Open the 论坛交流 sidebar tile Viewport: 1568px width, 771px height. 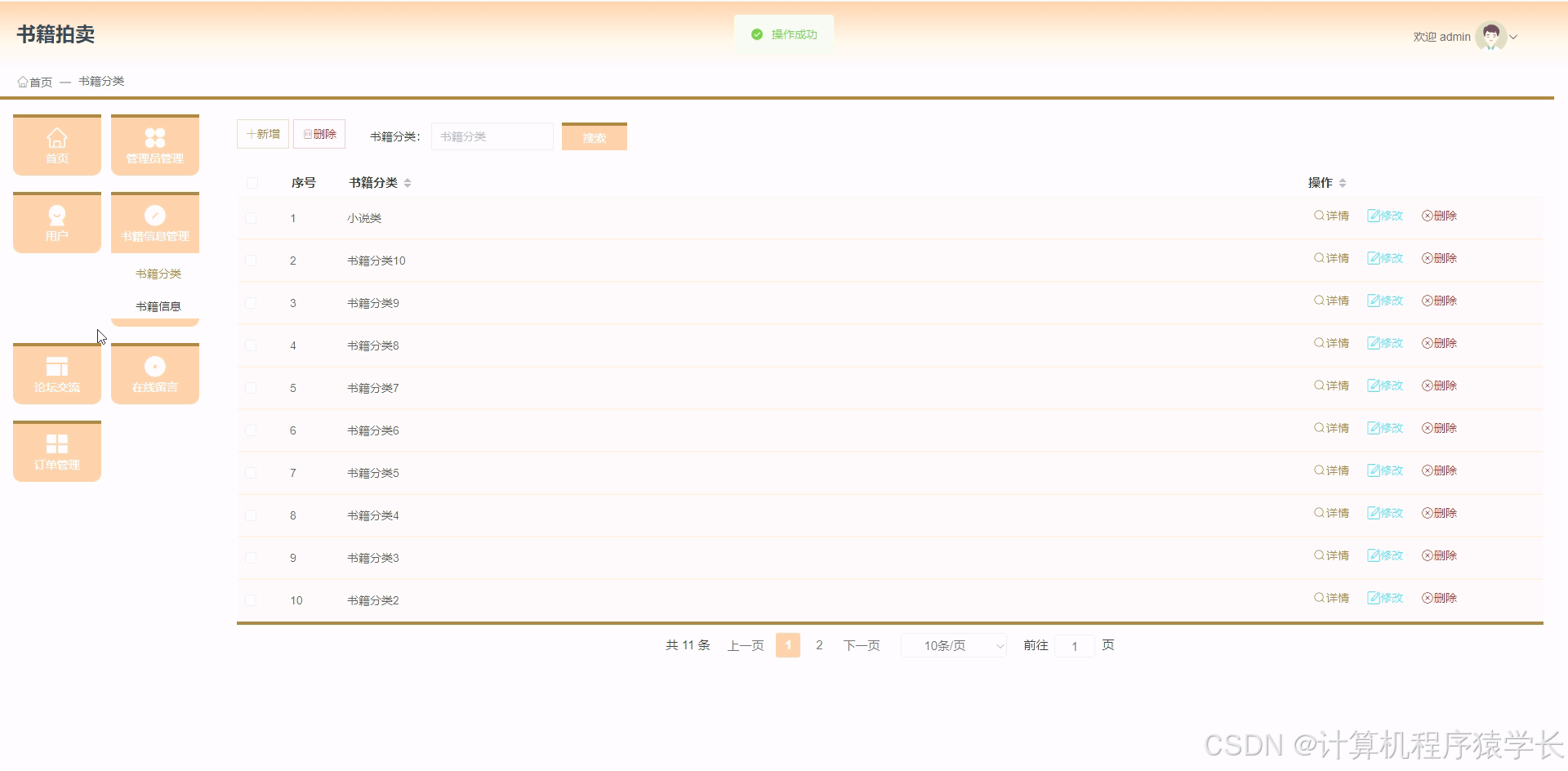(57, 373)
